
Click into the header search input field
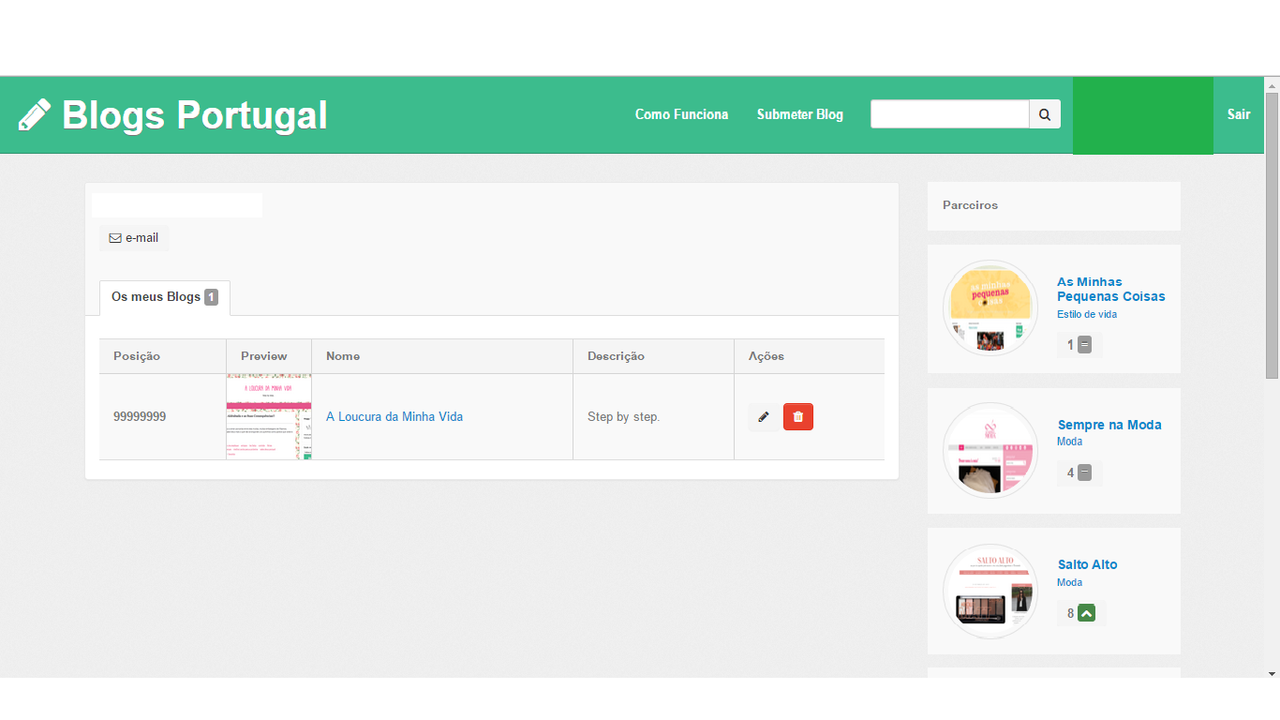pyautogui.click(x=949, y=115)
